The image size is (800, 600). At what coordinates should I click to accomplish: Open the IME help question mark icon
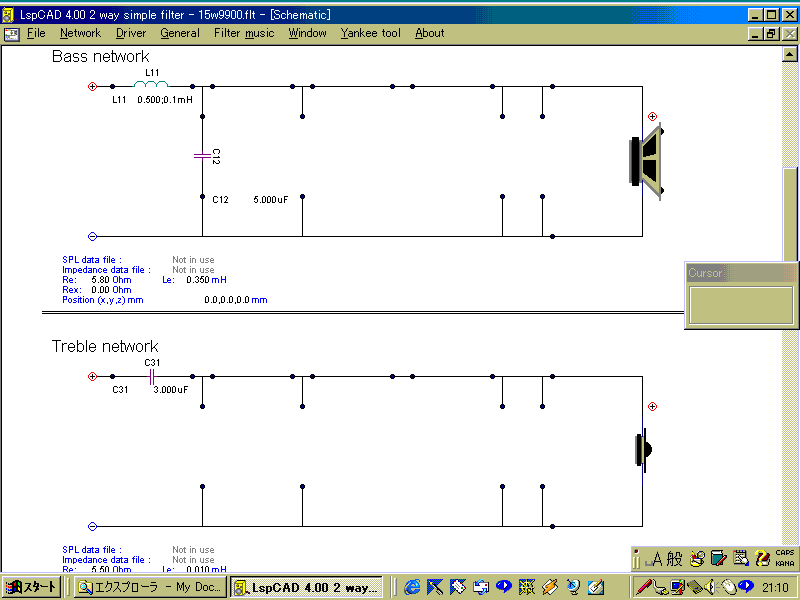pos(764,558)
